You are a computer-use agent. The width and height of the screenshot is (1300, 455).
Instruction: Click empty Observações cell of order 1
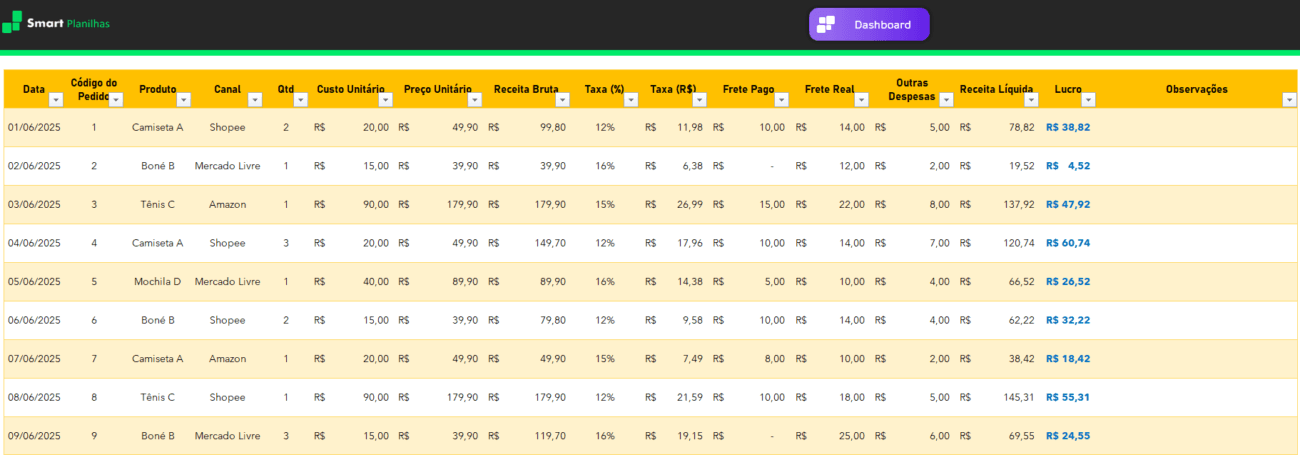coord(1196,128)
